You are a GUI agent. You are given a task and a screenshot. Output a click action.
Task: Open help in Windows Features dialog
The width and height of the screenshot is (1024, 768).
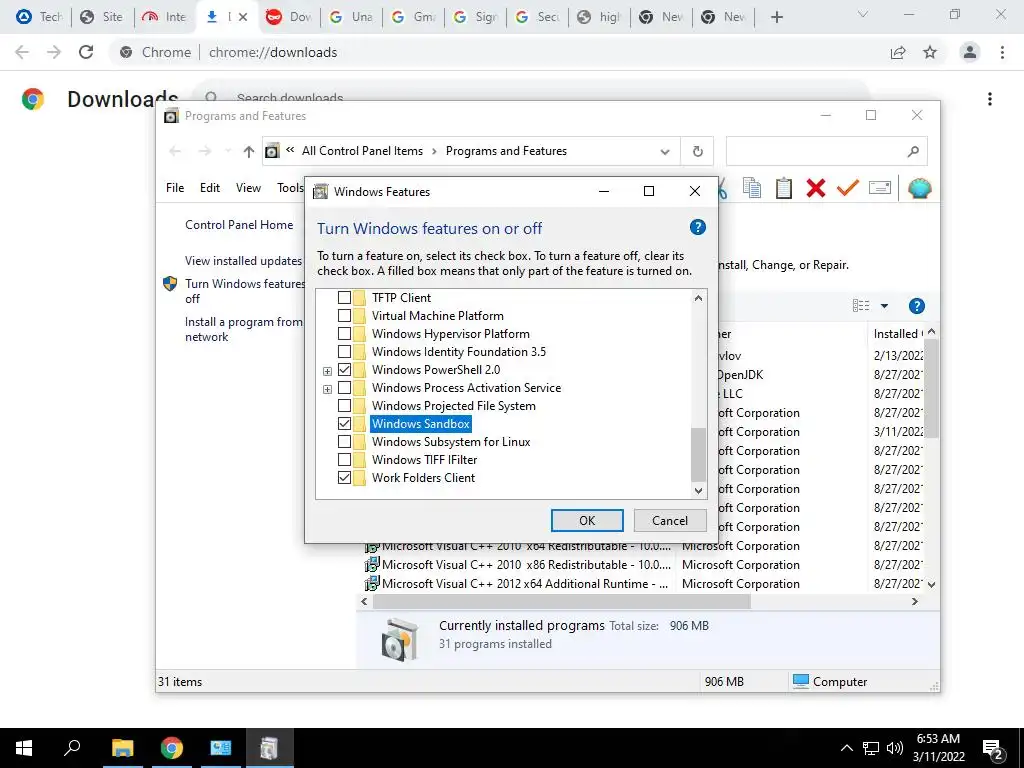(x=697, y=227)
